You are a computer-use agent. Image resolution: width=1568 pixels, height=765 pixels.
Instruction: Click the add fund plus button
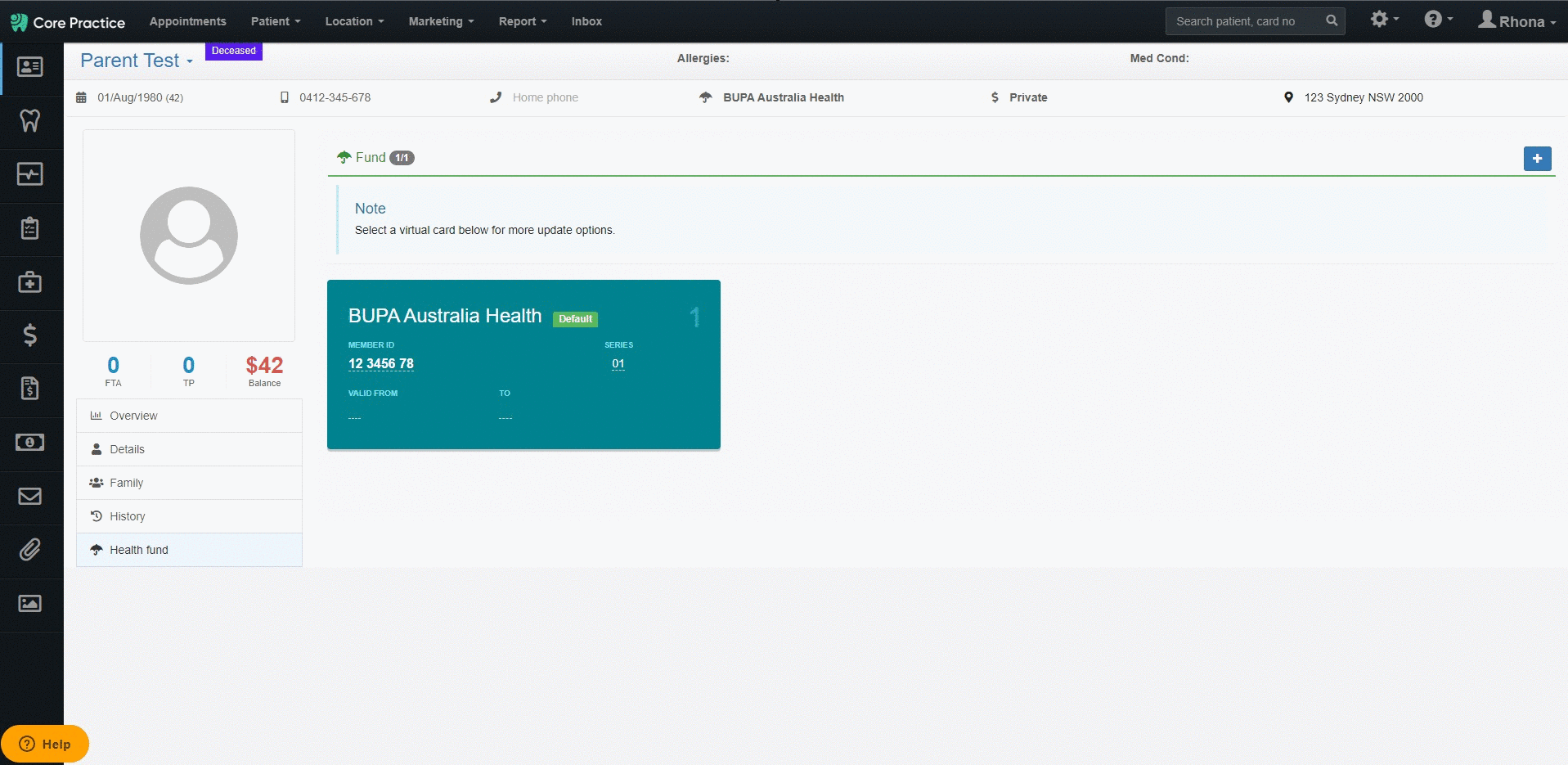pyautogui.click(x=1538, y=159)
